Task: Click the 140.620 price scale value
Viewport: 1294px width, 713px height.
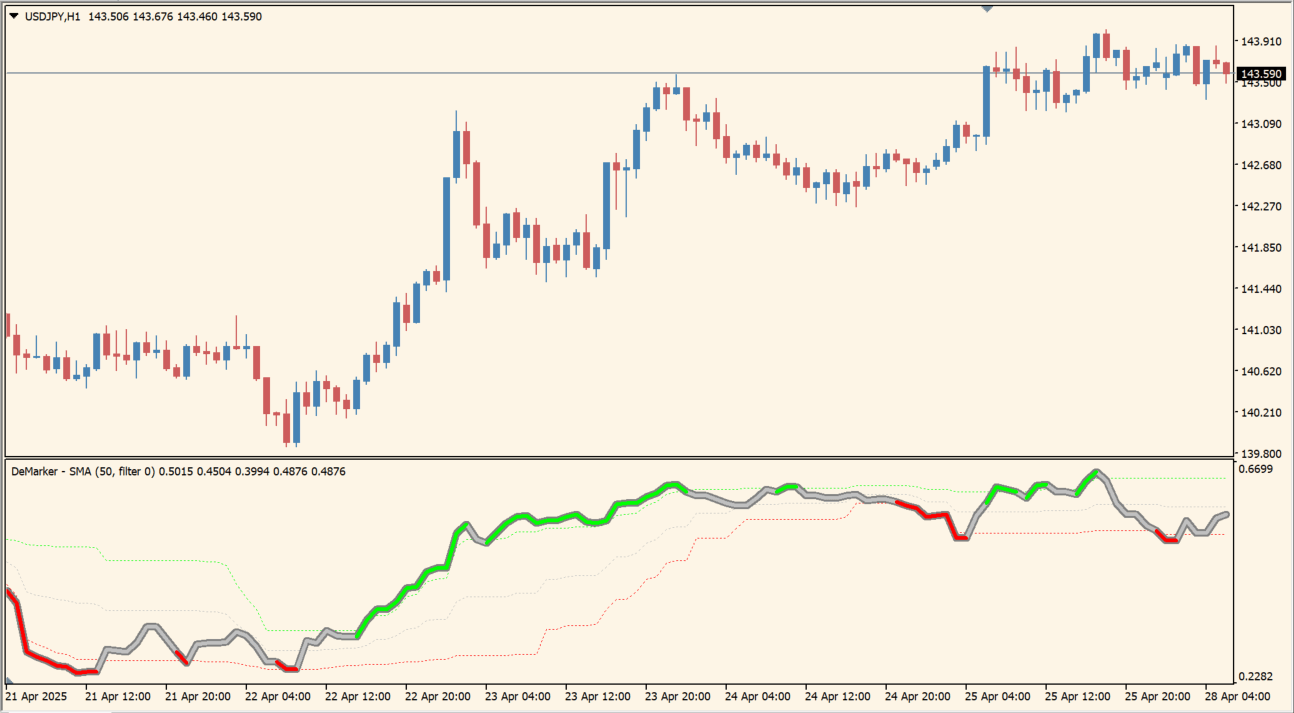Action: 1261,371
